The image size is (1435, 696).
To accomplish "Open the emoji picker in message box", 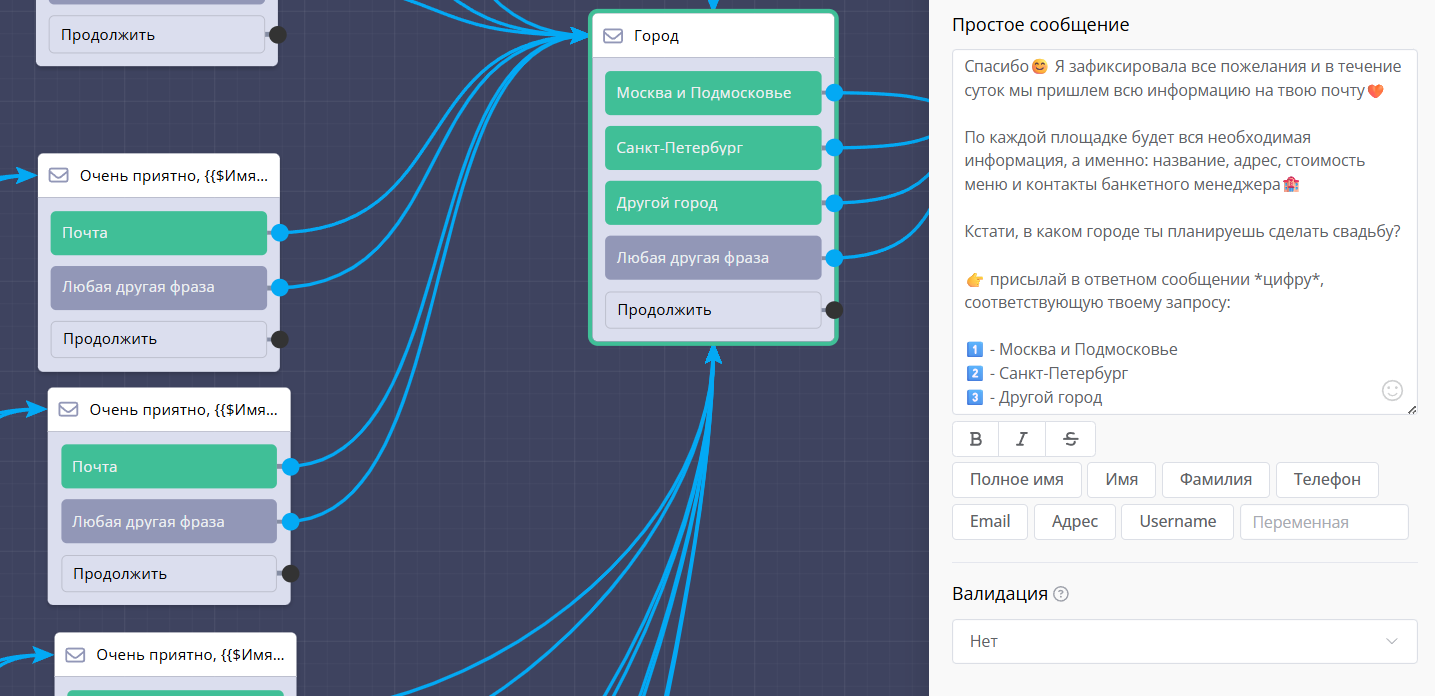I will pos(1392,390).
